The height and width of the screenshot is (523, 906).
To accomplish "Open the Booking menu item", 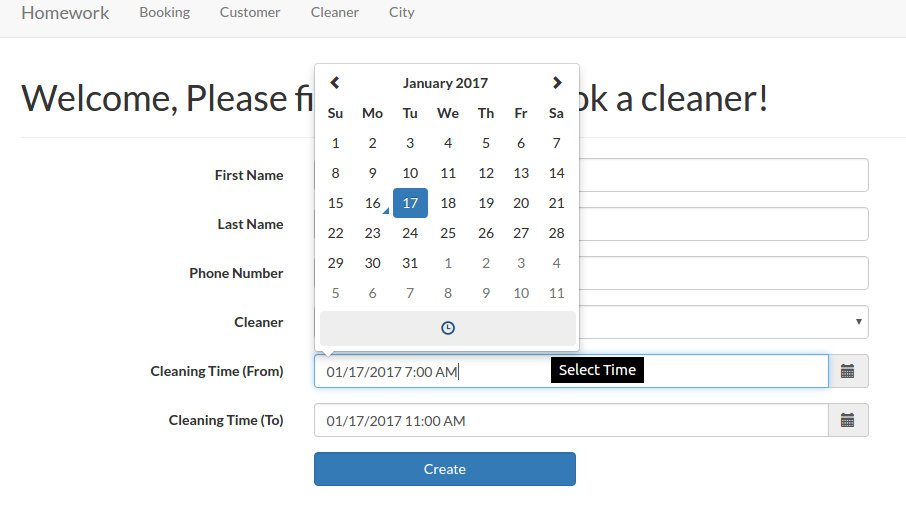I will tap(164, 13).
